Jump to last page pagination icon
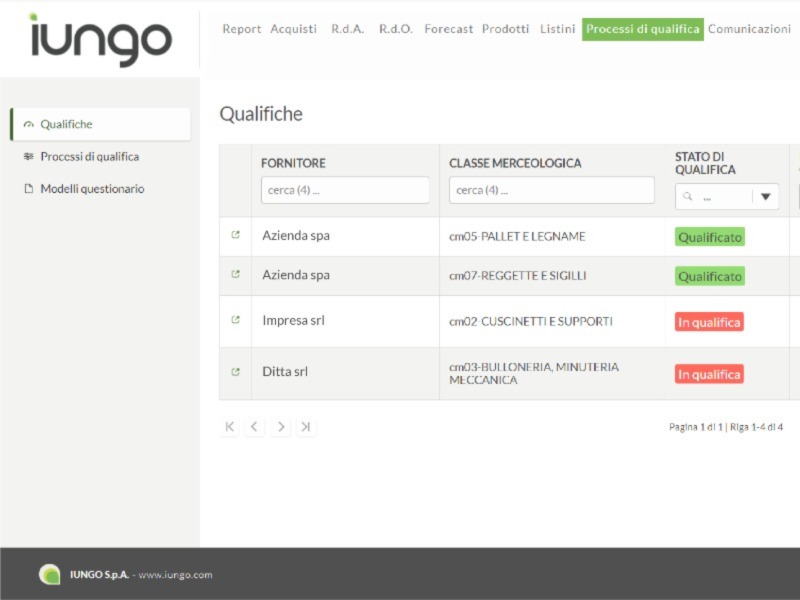This screenshot has height=600, width=800. tap(306, 427)
